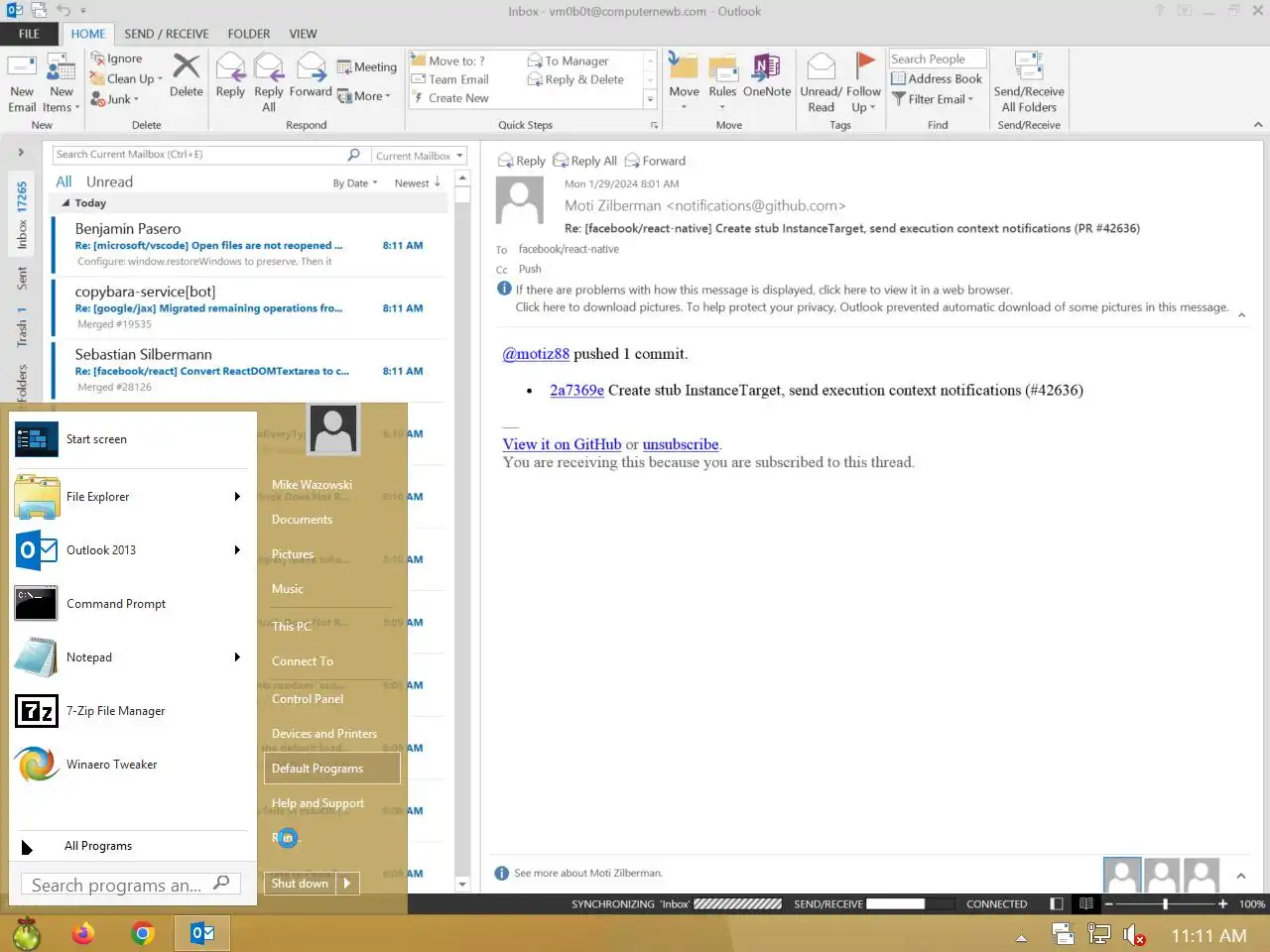
Task: Open 7-Zip File Manager
Action: pos(133,711)
